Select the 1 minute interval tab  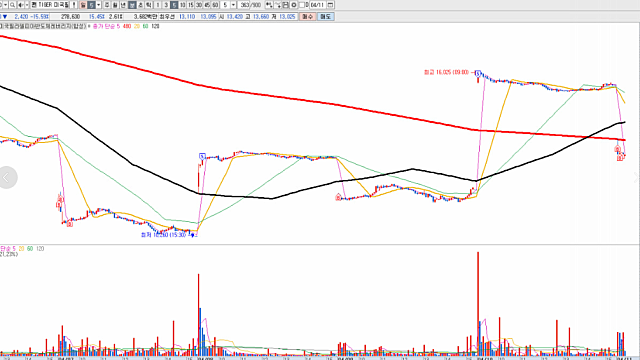pyautogui.click(x=158, y=5)
